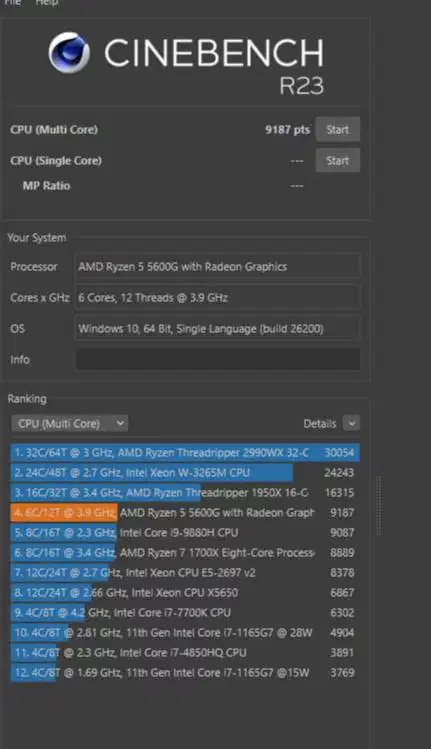The height and width of the screenshot is (749, 431).
Task: Select the Threadripper 1950X ranking row
Action: (185, 493)
